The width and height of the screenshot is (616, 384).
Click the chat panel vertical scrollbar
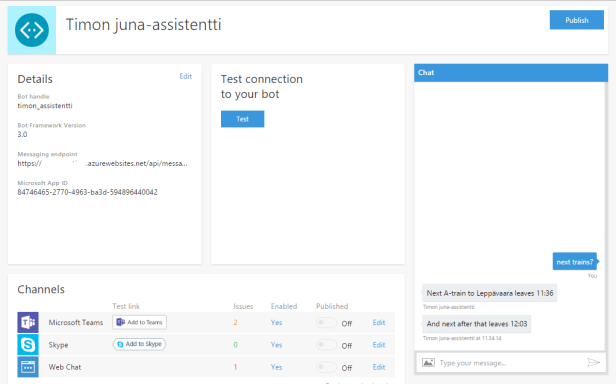(x=607, y=216)
